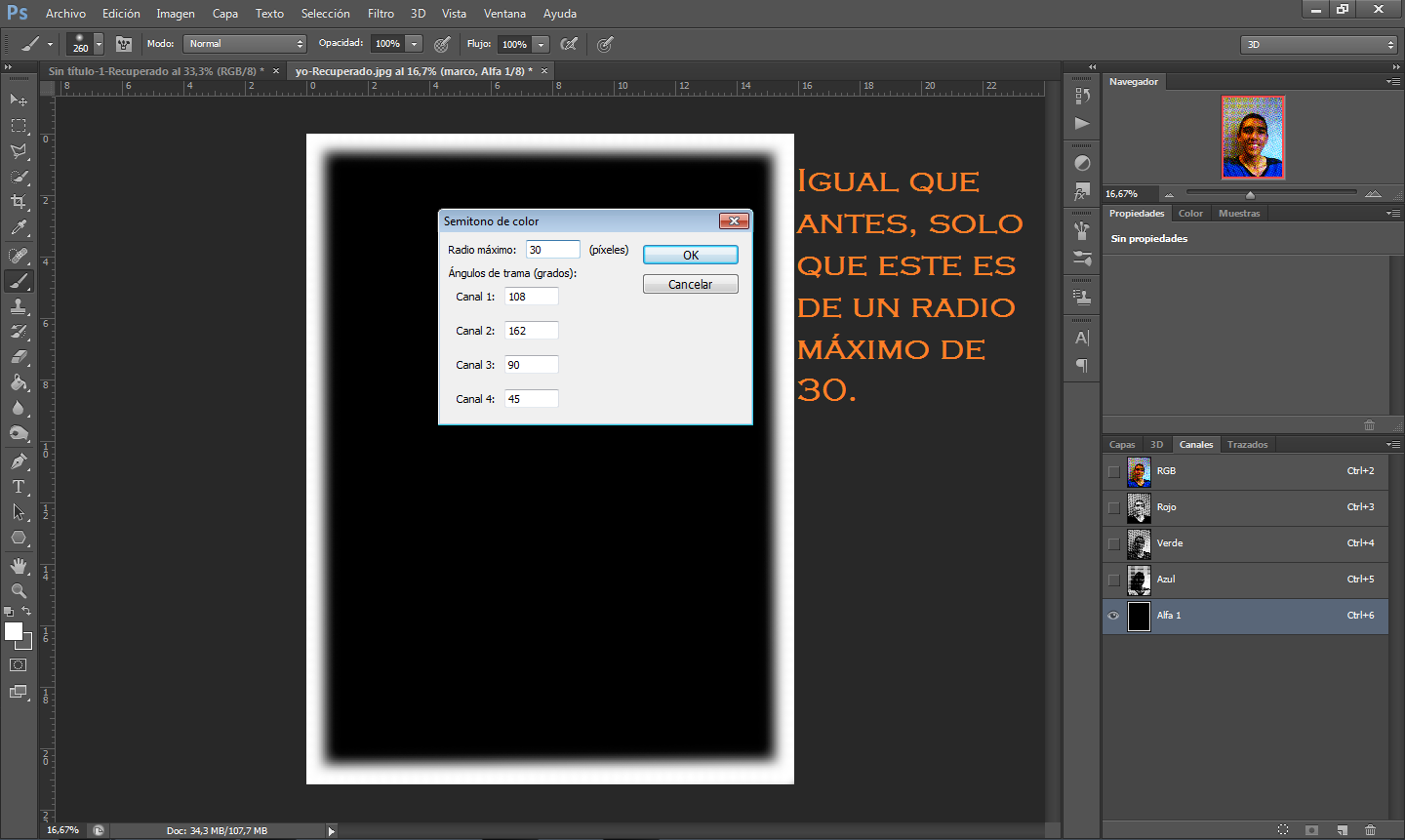Open the Archivo menu
Image resolution: width=1405 pixels, height=840 pixels.
65,14
